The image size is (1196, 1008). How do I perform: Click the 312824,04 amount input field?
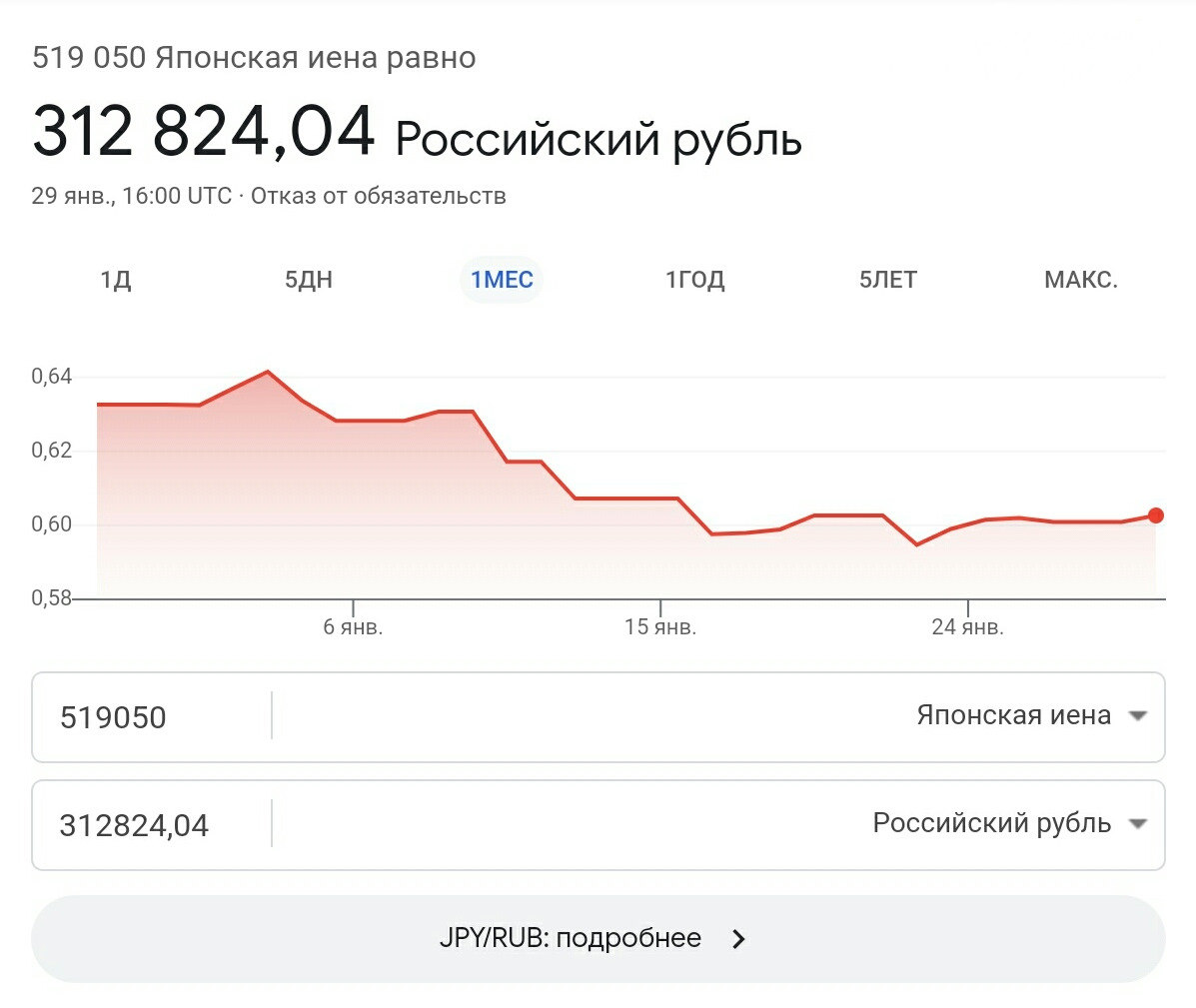150,825
